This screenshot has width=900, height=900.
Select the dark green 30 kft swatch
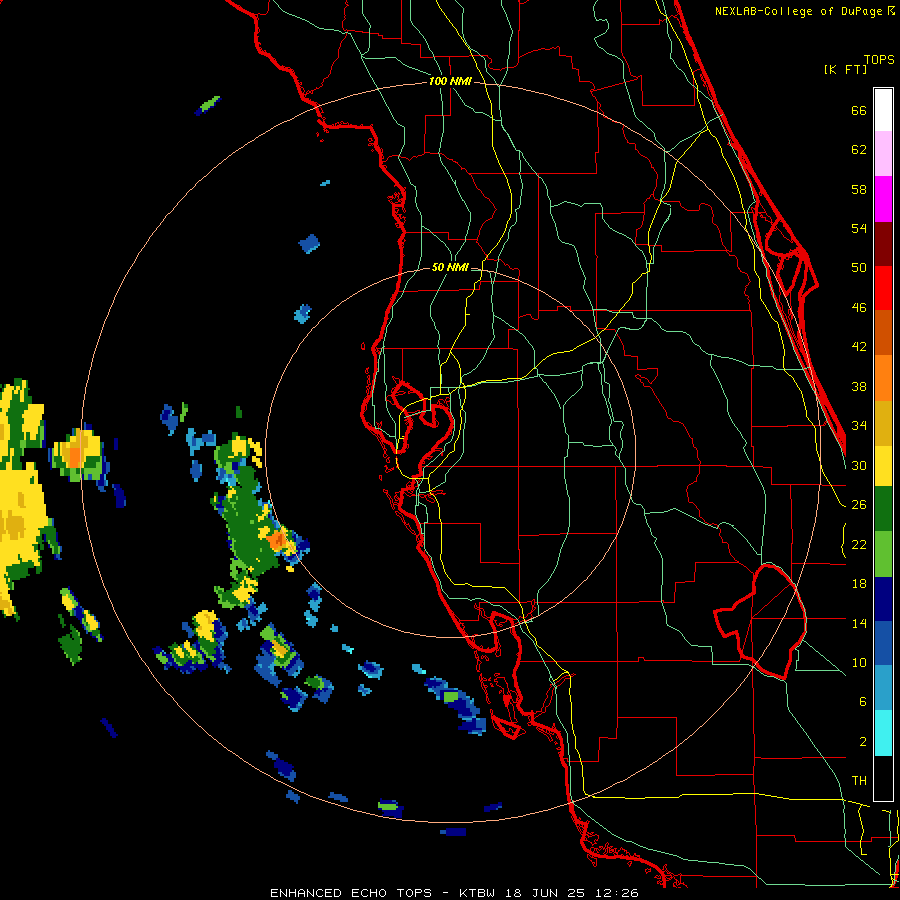click(883, 509)
